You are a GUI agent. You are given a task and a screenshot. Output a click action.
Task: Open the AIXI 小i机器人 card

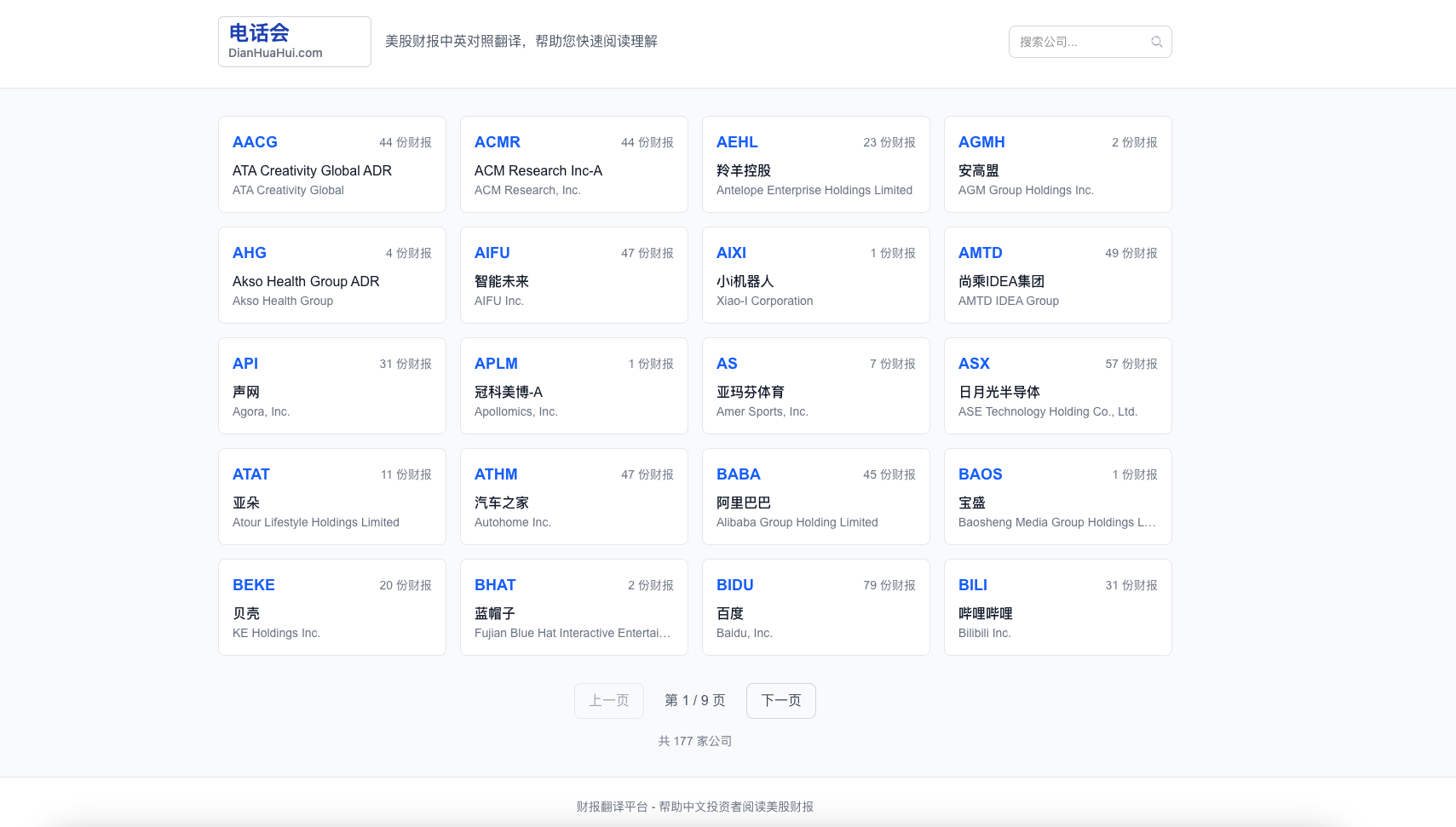(x=815, y=275)
